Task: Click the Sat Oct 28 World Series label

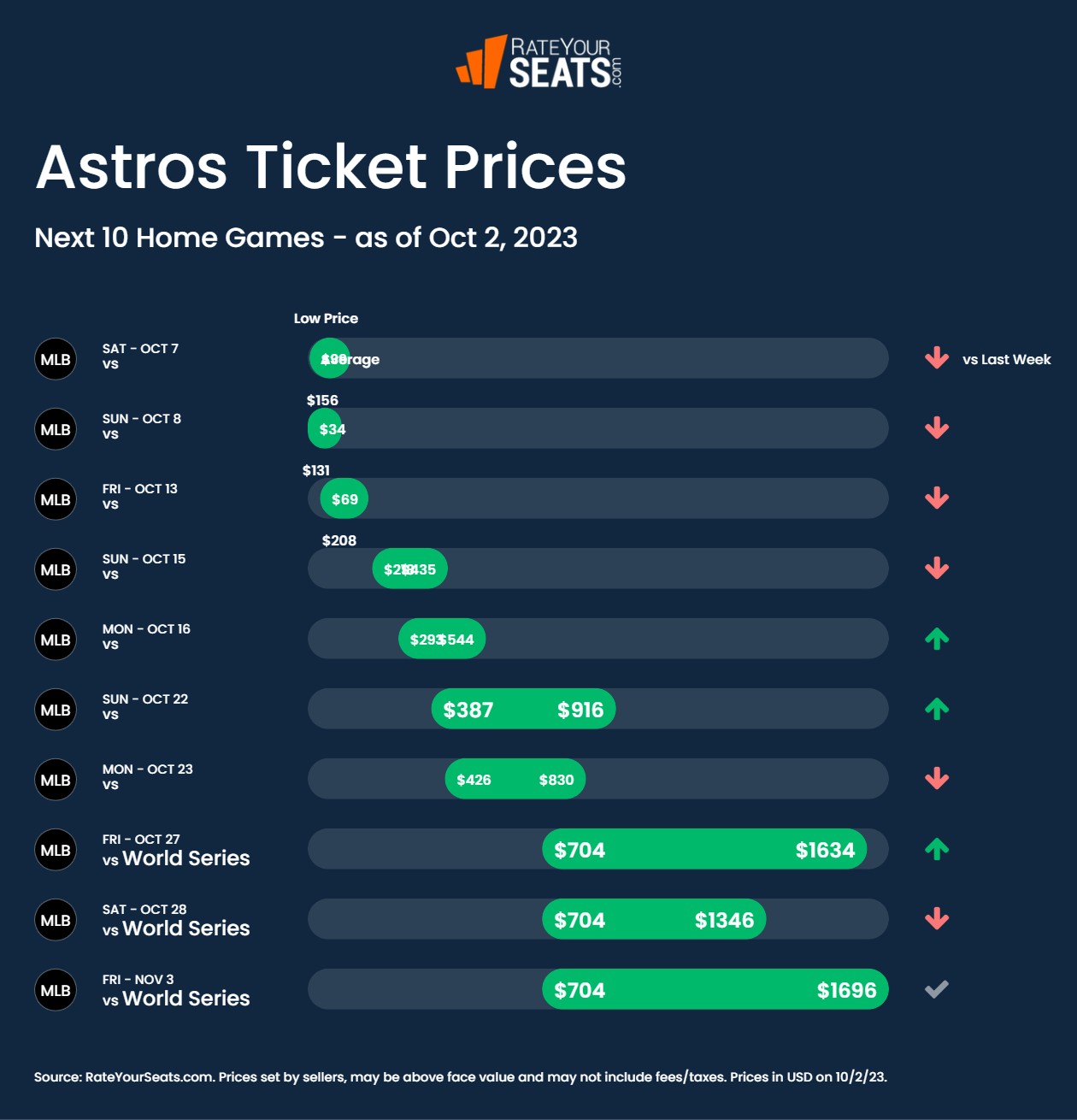Action: tap(176, 921)
